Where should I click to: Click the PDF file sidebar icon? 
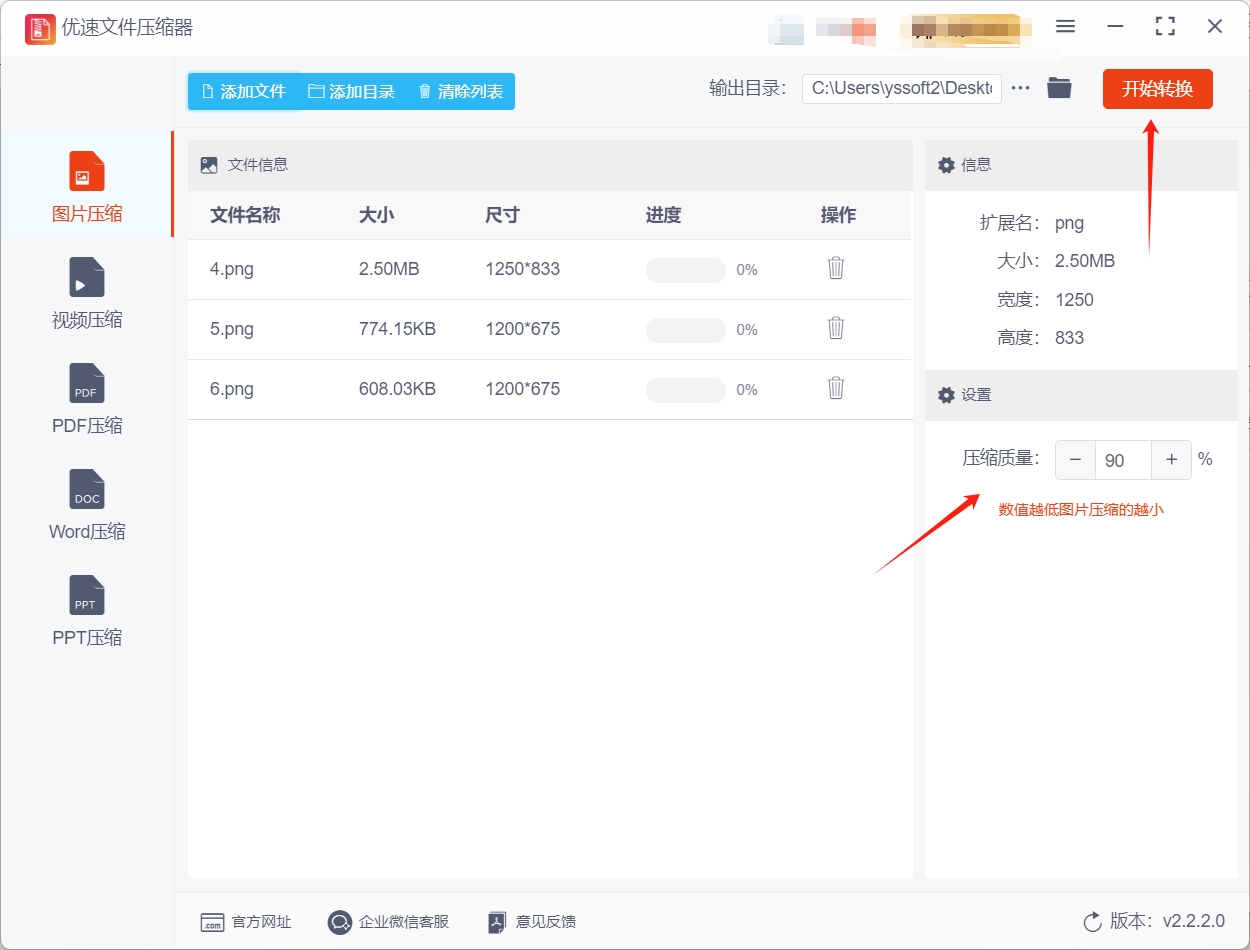click(86, 383)
